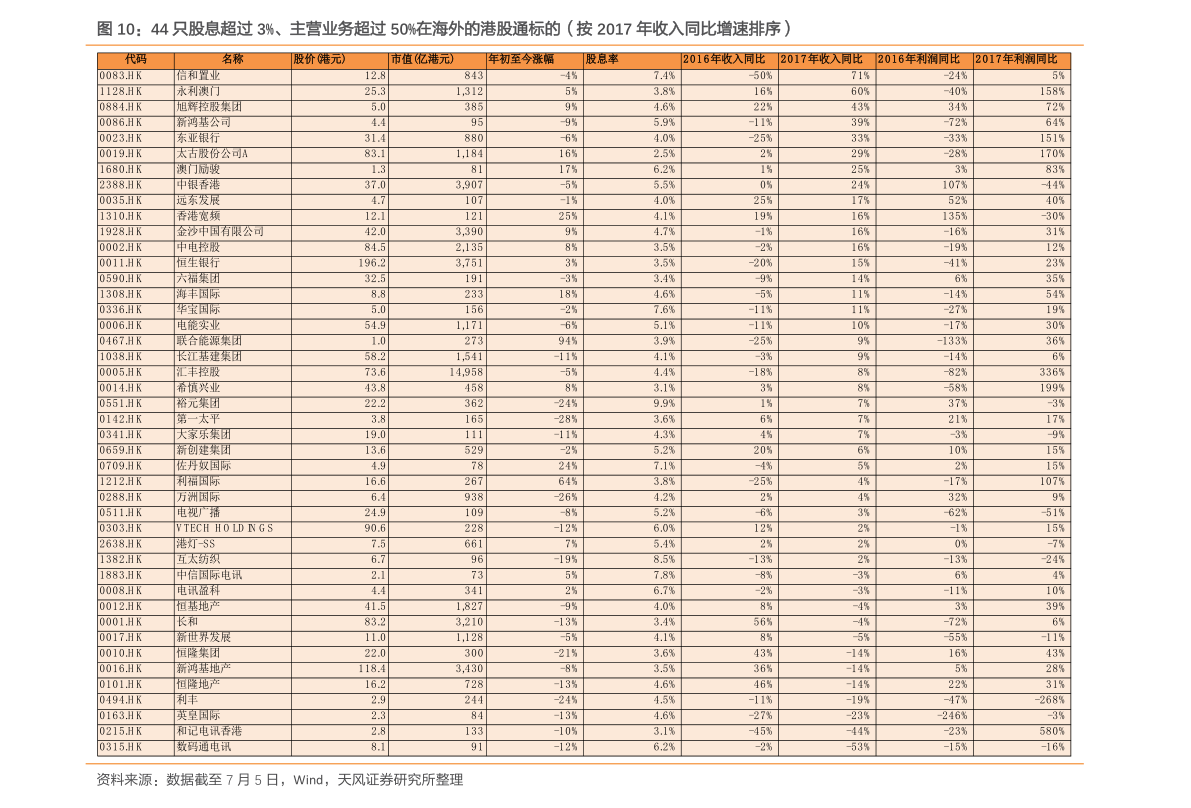Click the 2017年收入同比 column header

tap(821, 59)
